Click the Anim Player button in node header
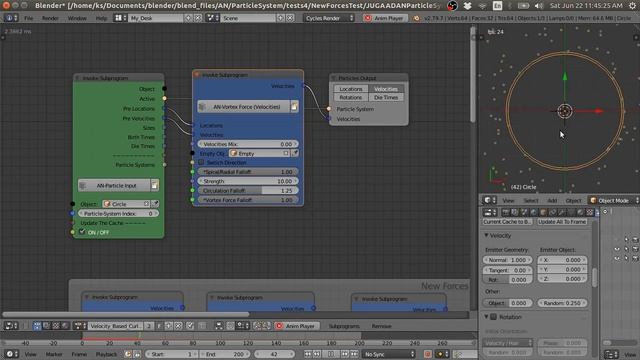This screenshot has height=360, width=640. tap(296, 326)
